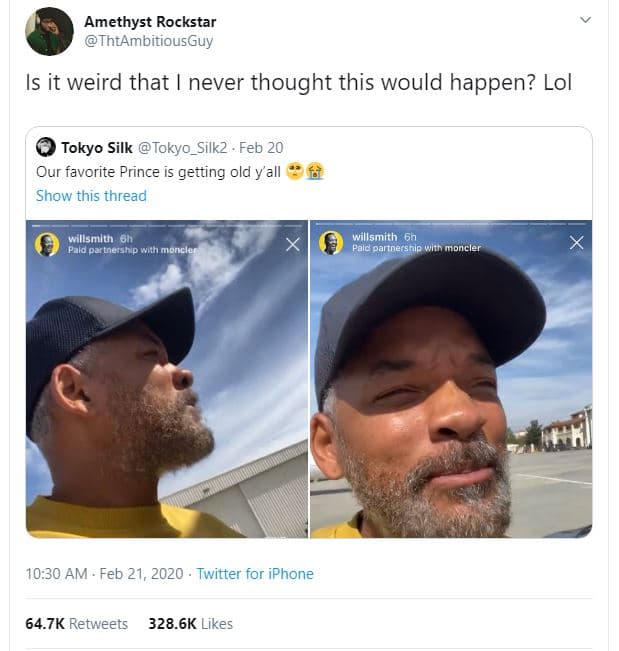This screenshot has height=651, width=619.
Task: Click the 10:30 AM Feb 21, 2020 timestamp
Action: pyautogui.click(x=104, y=573)
